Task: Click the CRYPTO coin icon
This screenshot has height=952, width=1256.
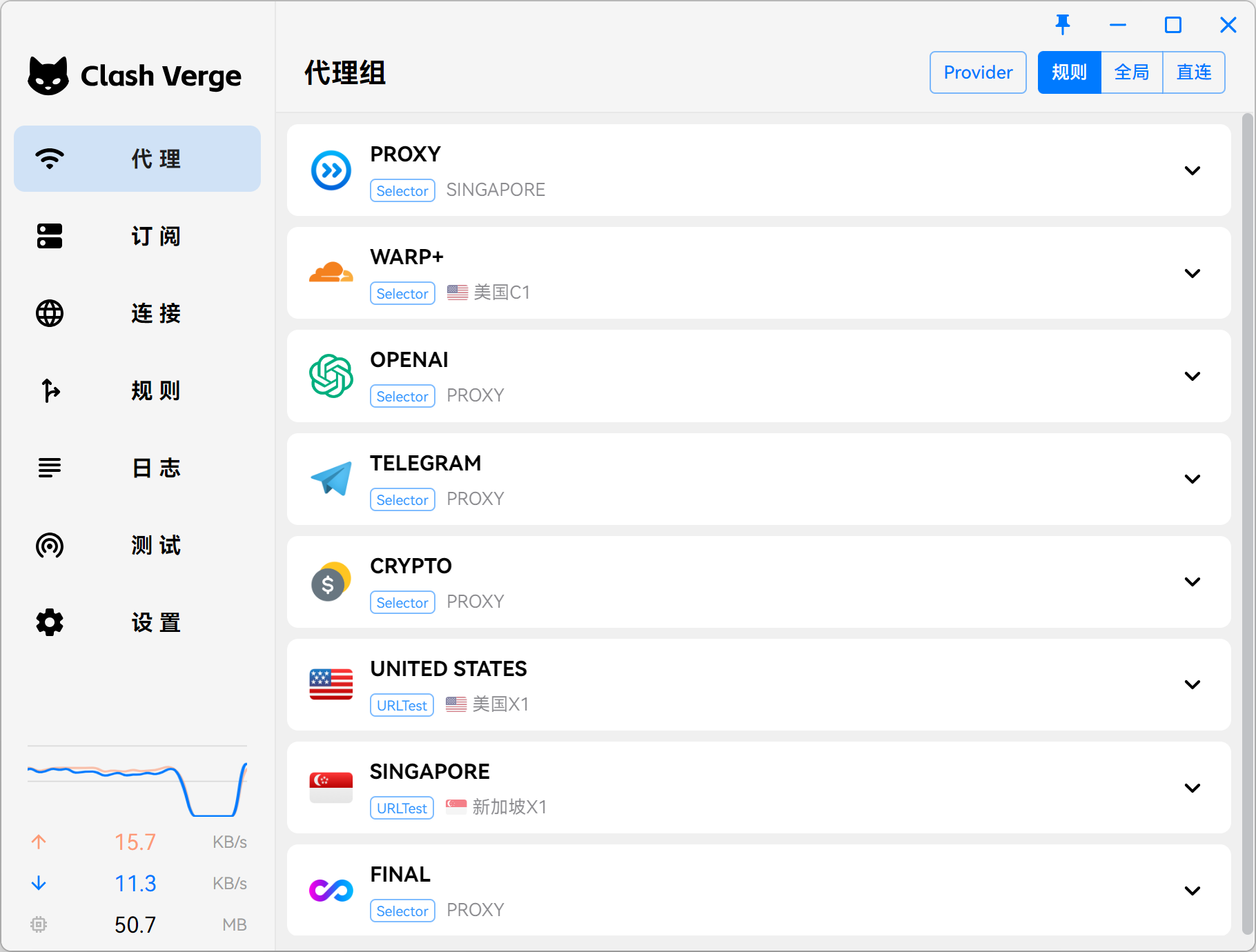Action: tap(331, 582)
